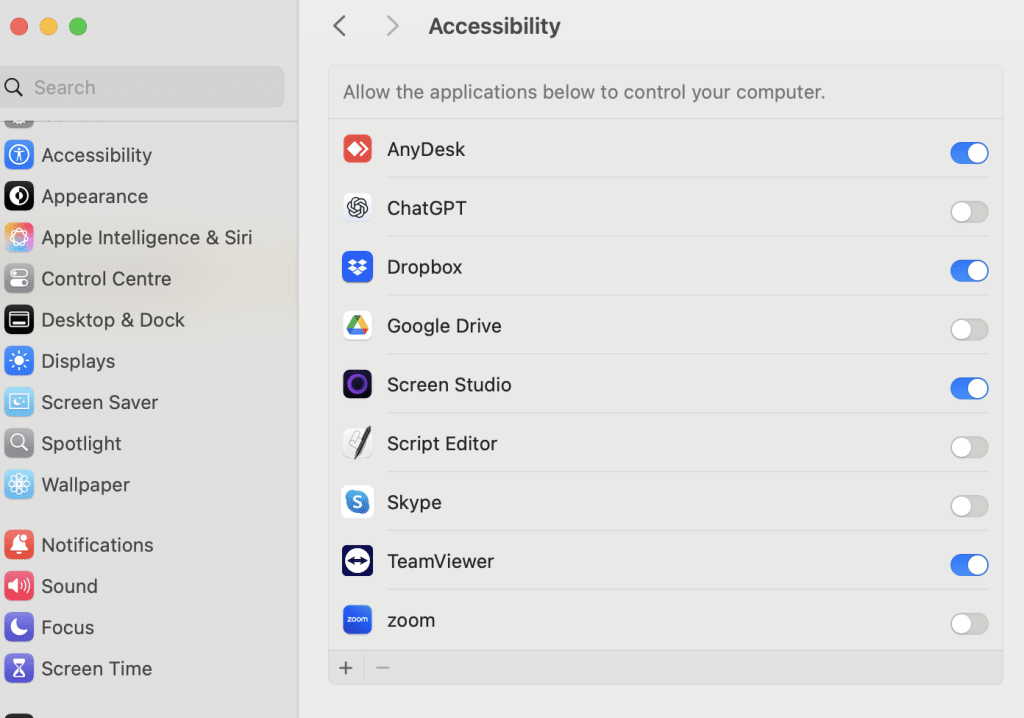This screenshot has height=718, width=1024.
Task: Open the Accessibility settings pane
Action: click(97, 155)
